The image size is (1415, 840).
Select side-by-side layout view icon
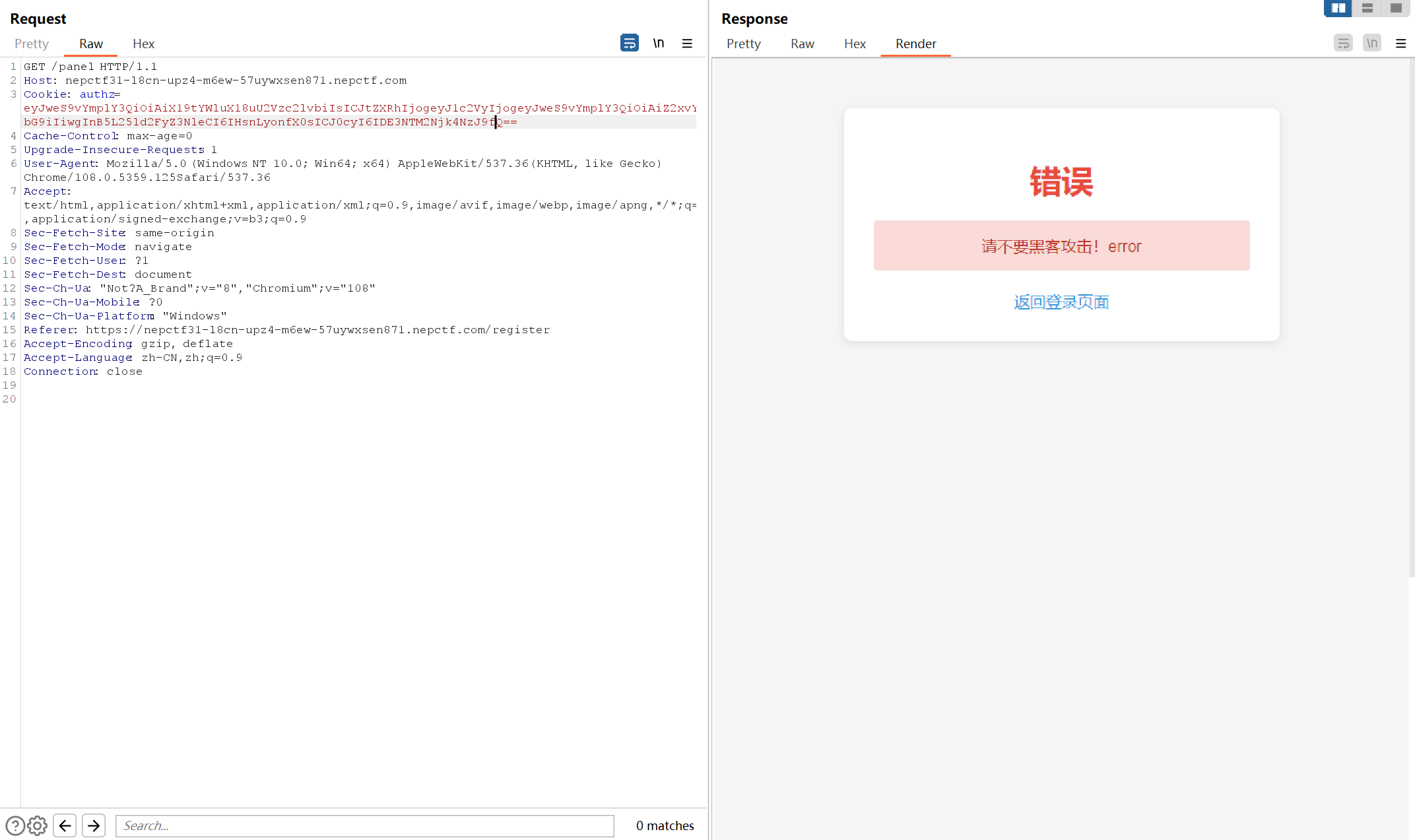point(1338,8)
